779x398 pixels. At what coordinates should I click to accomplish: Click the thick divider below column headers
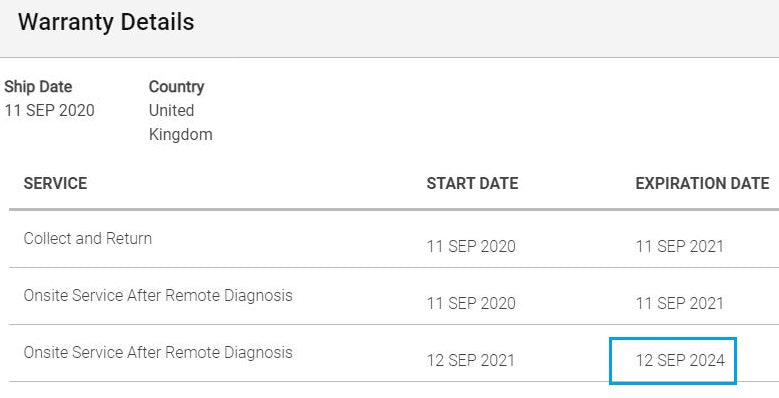point(394,210)
